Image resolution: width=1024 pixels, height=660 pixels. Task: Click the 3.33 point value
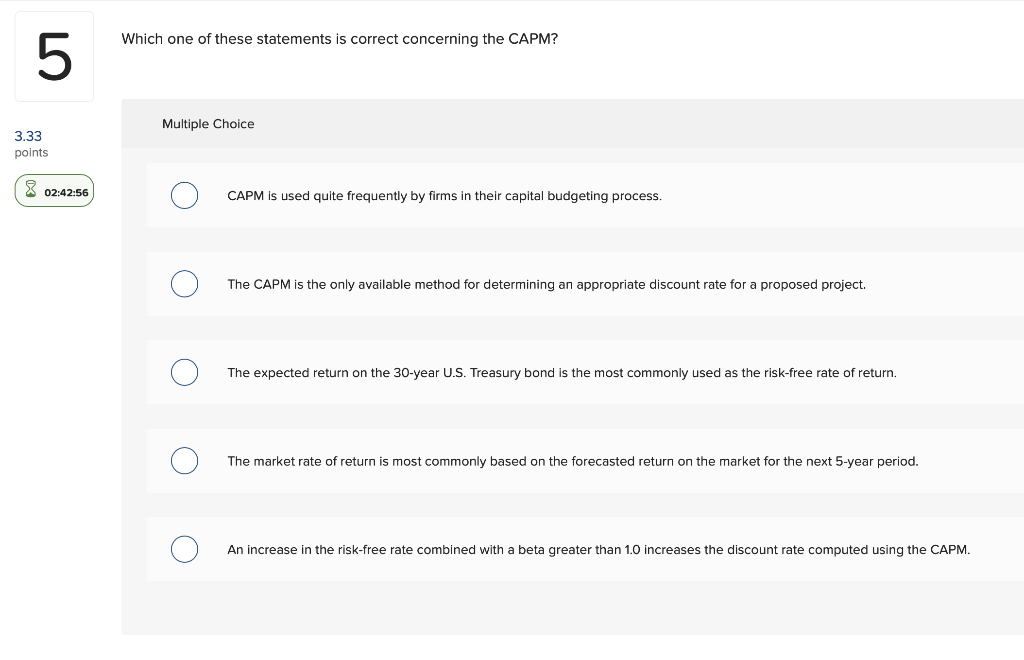point(28,135)
